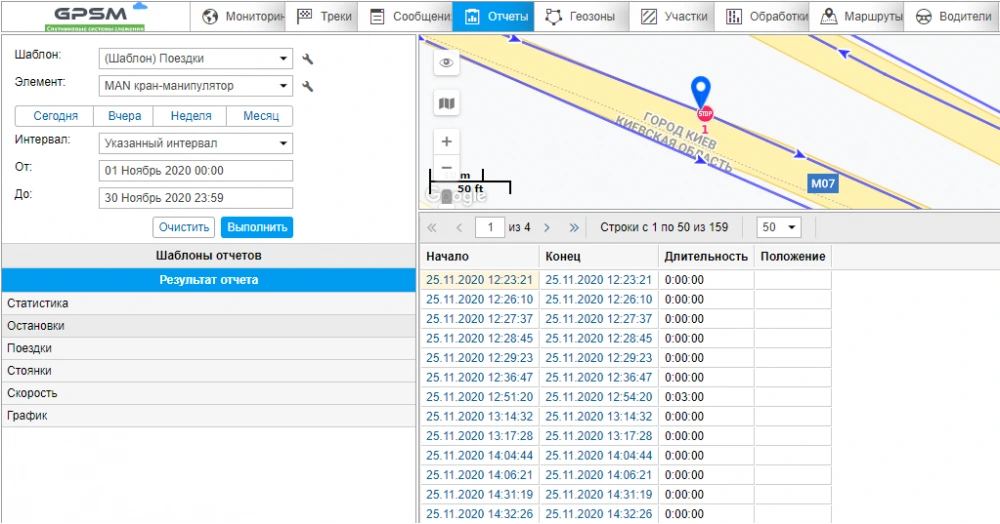Image resolution: width=1000 pixels, height=524 pixels.
Task: Toggle map visibility with the eye icon
Action: 446,64
